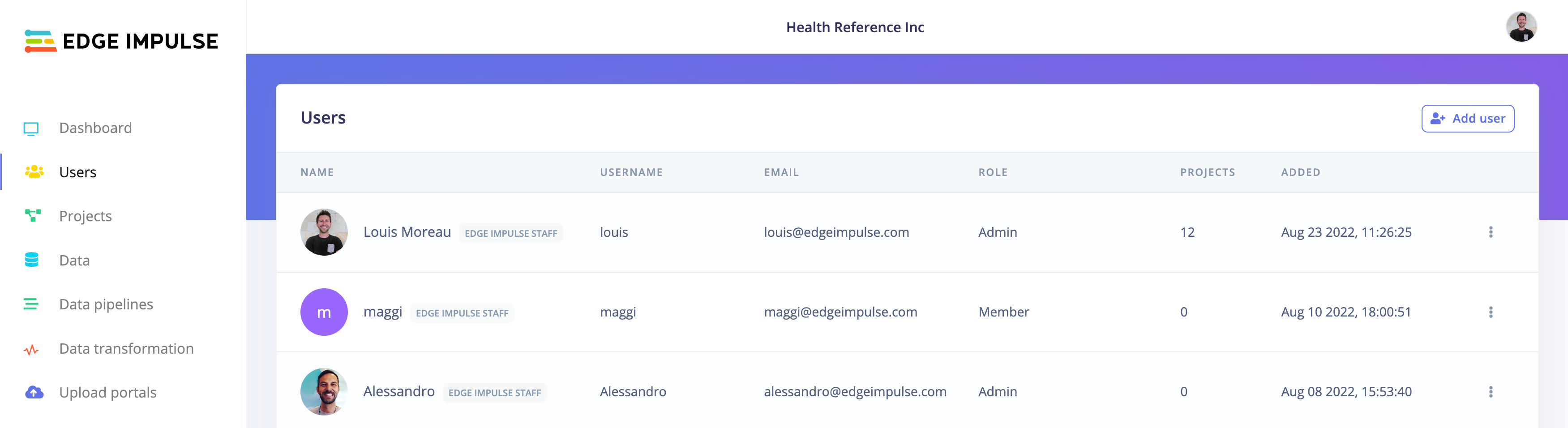This screenshot has width=1568, height=428.
Task: Click the Upload portals cloud icon
Action: click(x=34, y=393)
